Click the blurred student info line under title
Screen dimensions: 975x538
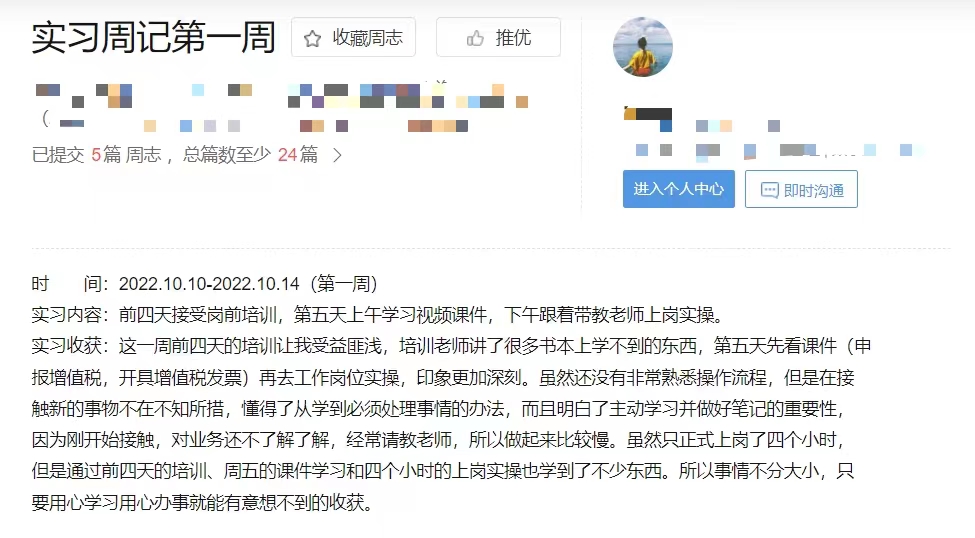[x=282, y=107]
